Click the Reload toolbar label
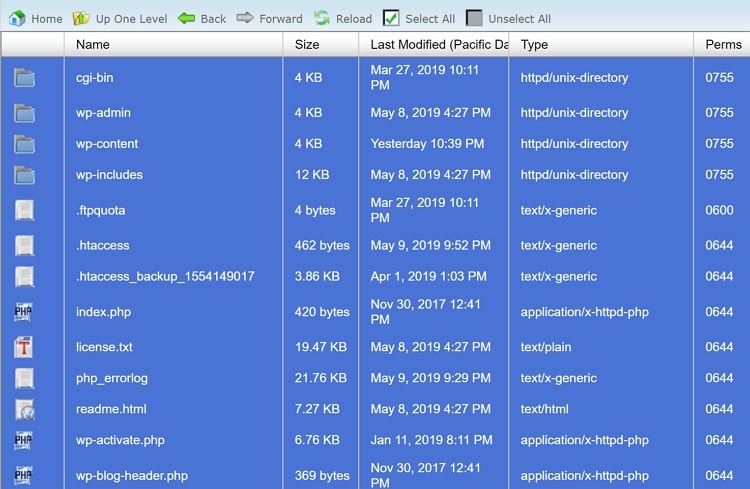 pyautogui.click(x=354, y=19)
